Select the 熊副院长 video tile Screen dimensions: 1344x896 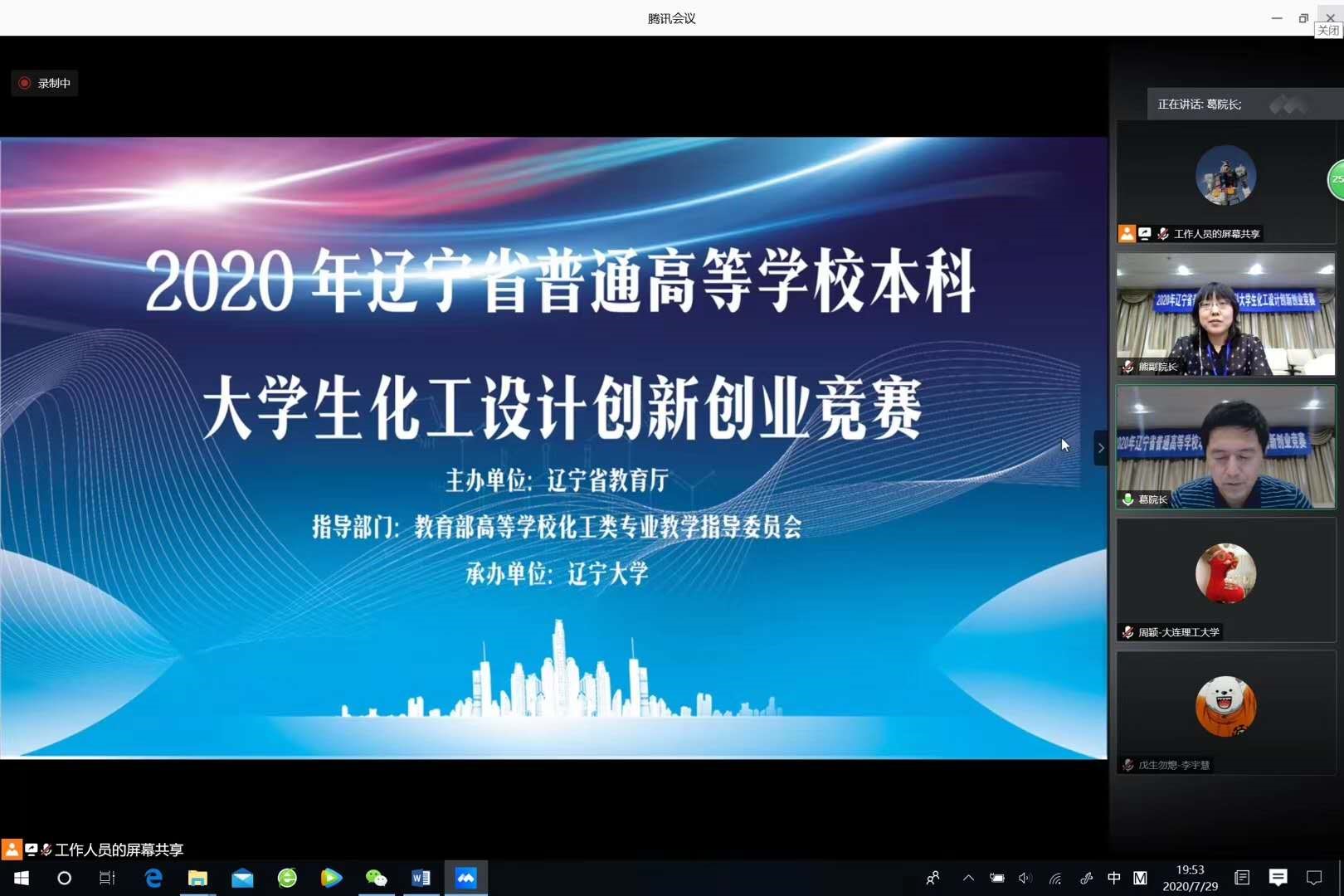tap(1225, 314)
